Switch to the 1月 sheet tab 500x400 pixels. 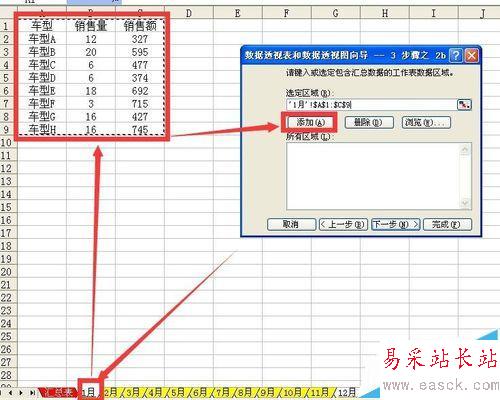[89, 392]
